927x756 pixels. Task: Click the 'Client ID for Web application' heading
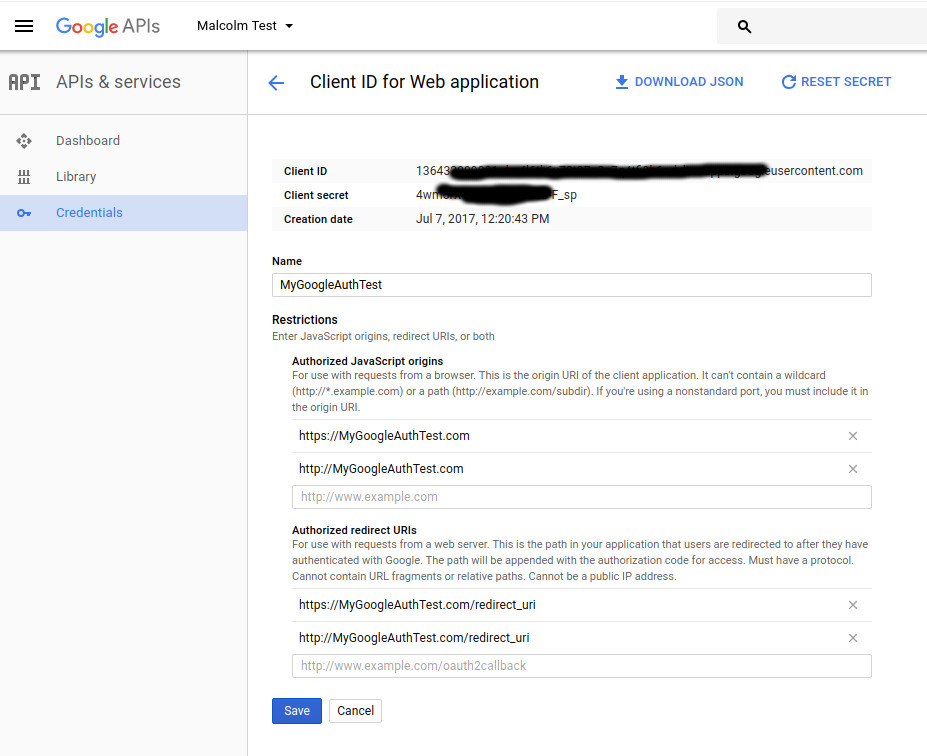[424, 82]
